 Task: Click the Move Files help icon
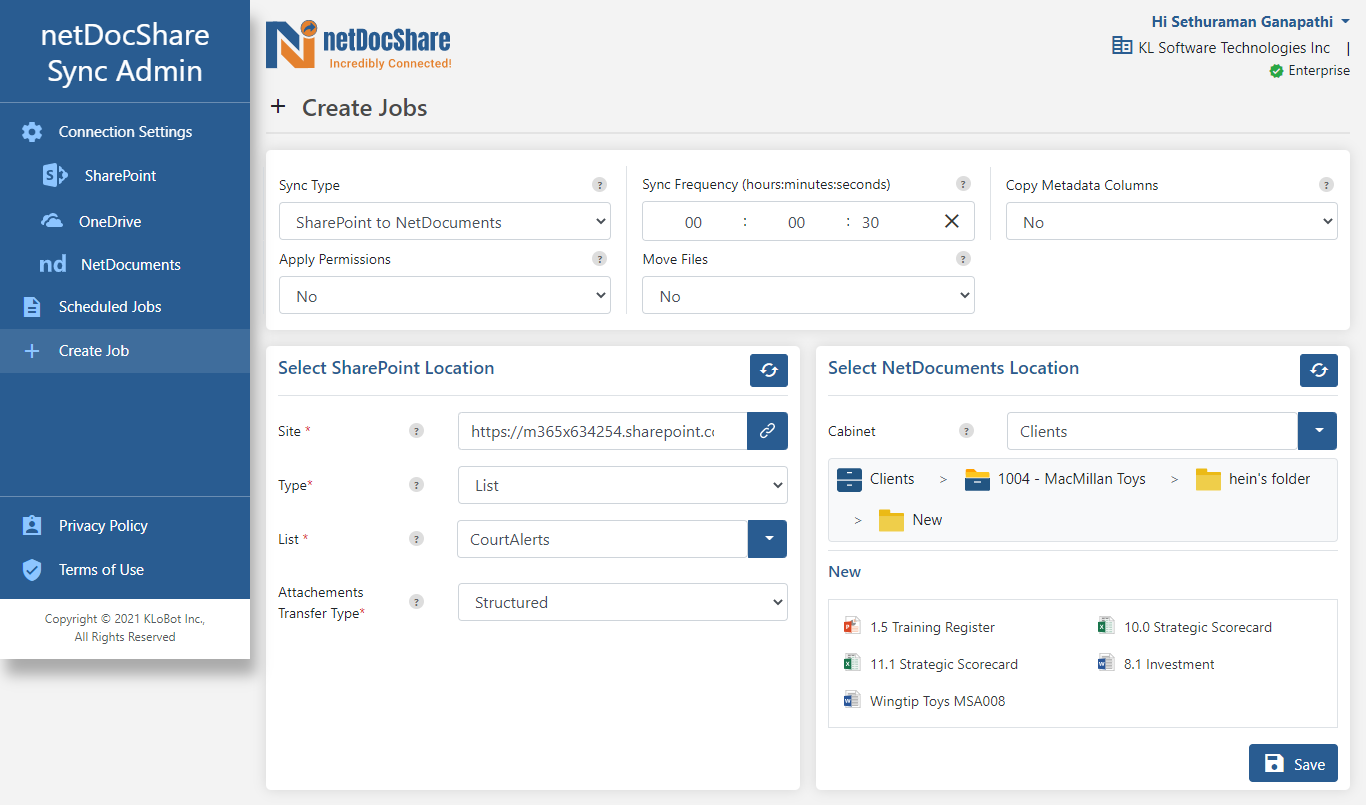pos(963,259)
